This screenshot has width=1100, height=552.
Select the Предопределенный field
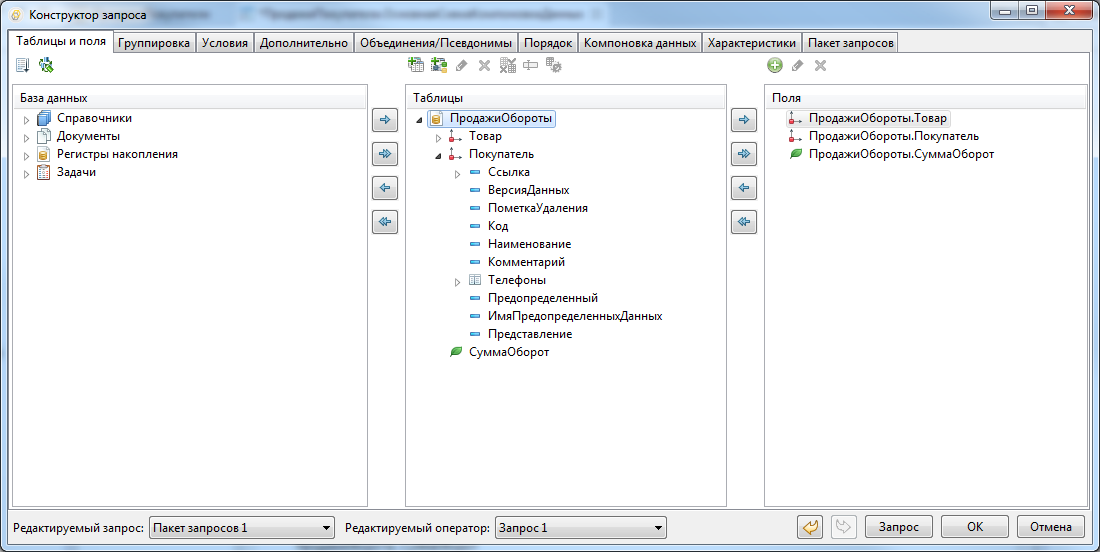[x=543, y=298]
